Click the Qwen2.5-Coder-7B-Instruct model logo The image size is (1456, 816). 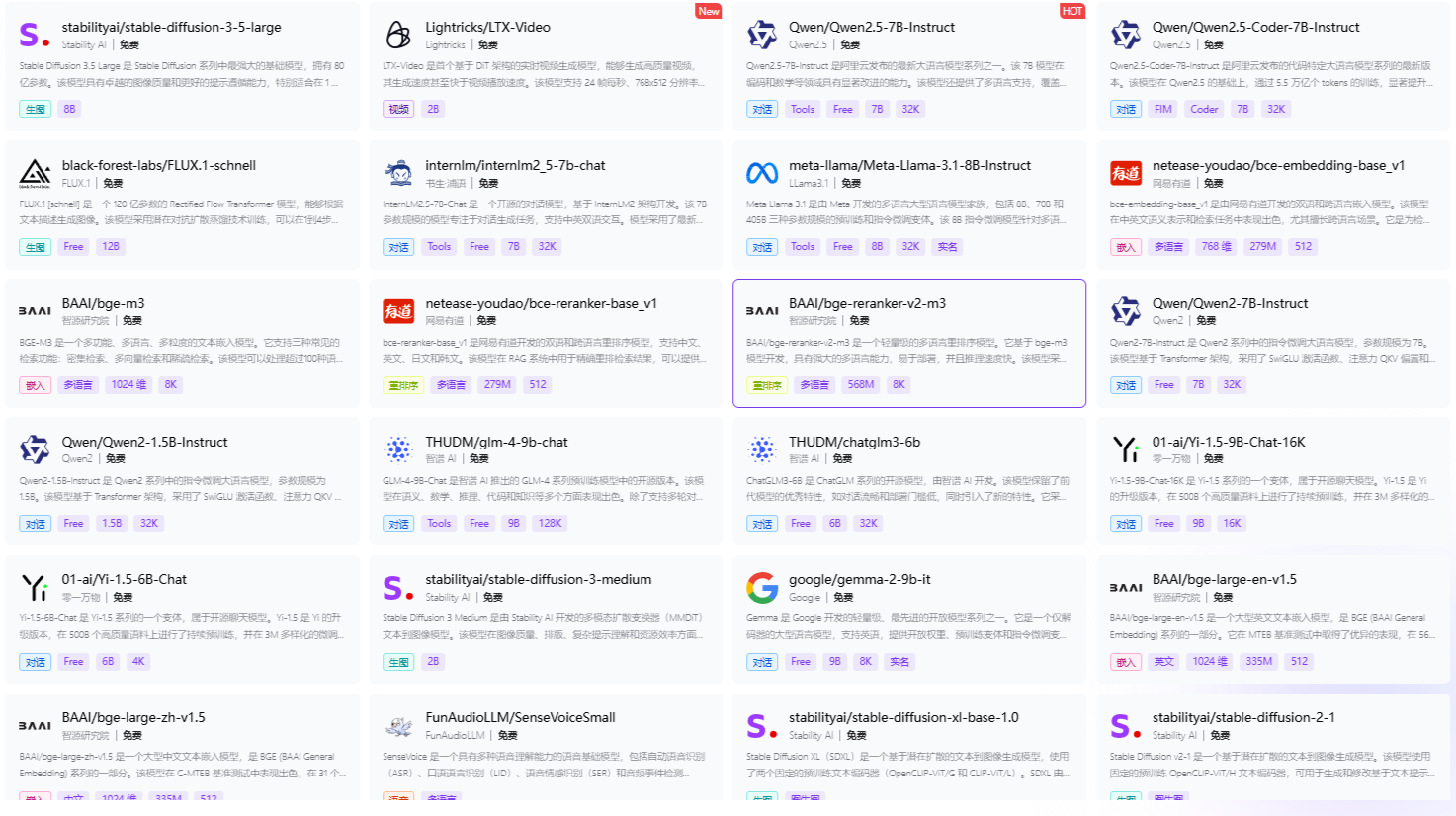pos(1126,36)
